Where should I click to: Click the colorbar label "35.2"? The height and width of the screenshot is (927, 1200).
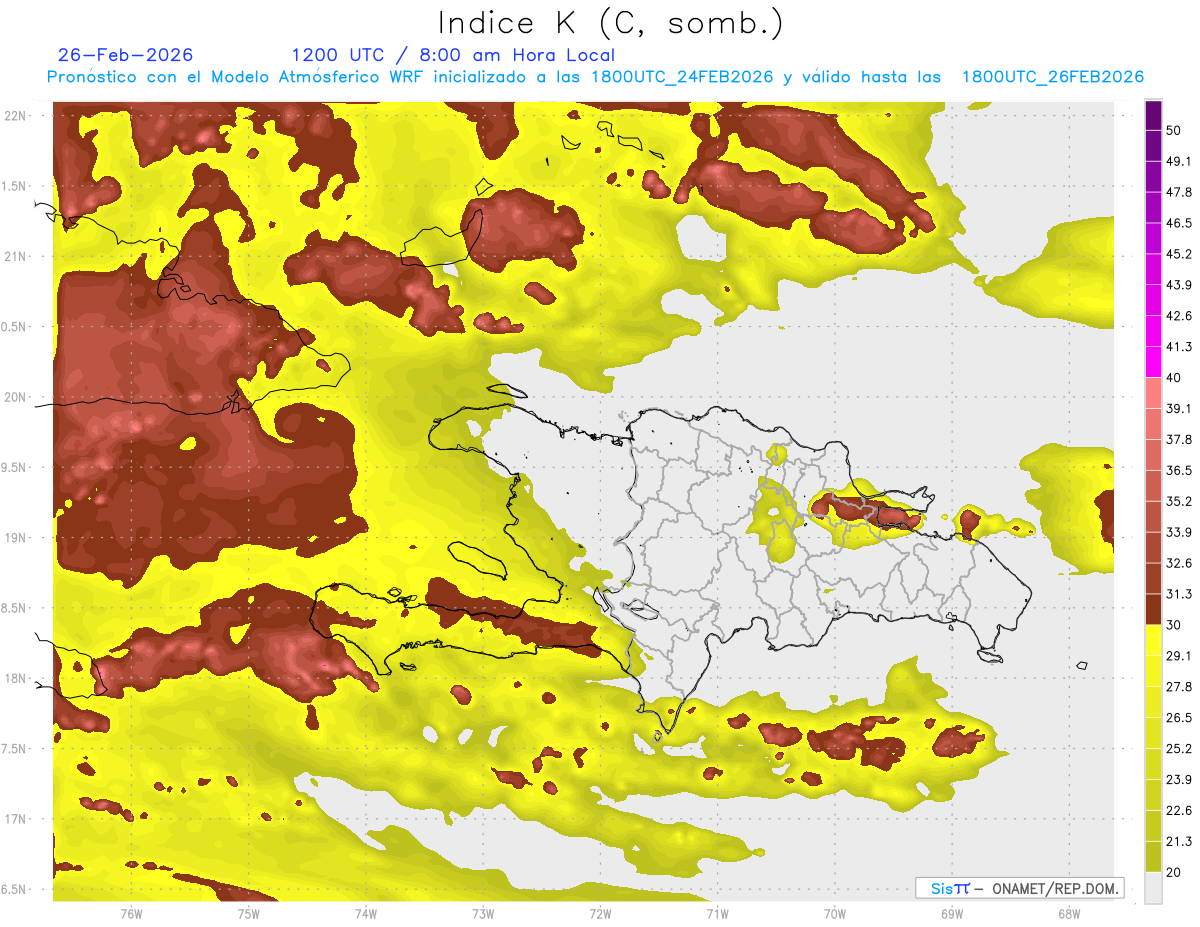coord(1179,501)
